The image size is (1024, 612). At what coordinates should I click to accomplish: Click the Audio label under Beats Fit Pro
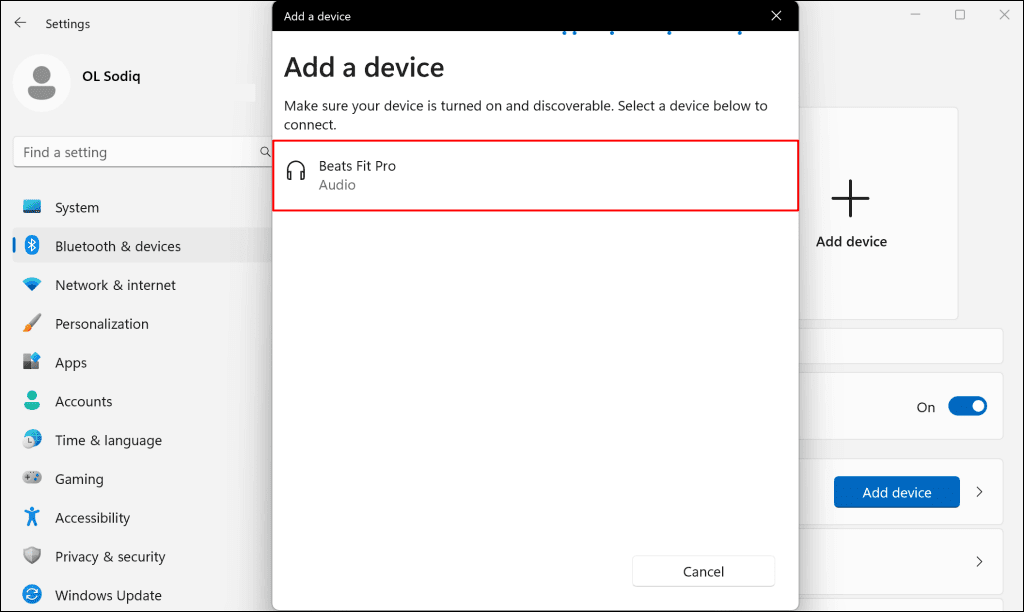pos(337,185)
